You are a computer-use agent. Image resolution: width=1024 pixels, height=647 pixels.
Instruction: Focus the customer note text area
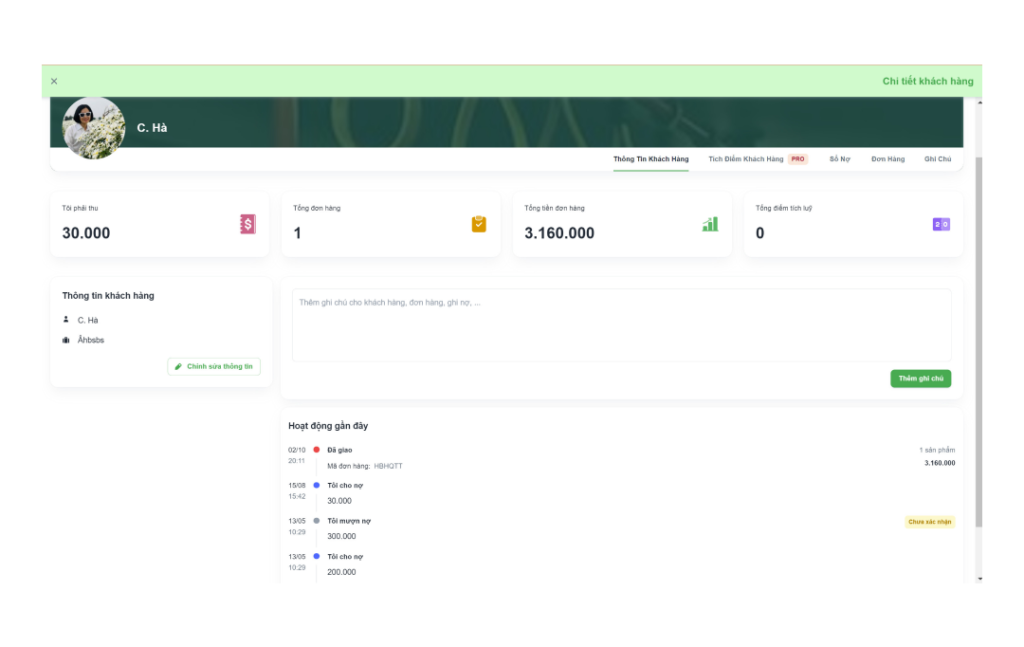[x=620, y=325]
